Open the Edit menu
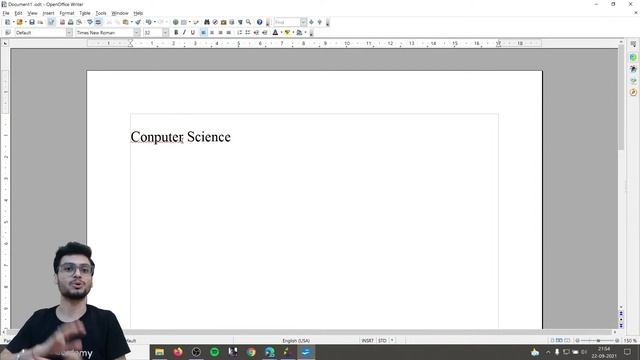The image size is (640, 360). pos(18,13)
